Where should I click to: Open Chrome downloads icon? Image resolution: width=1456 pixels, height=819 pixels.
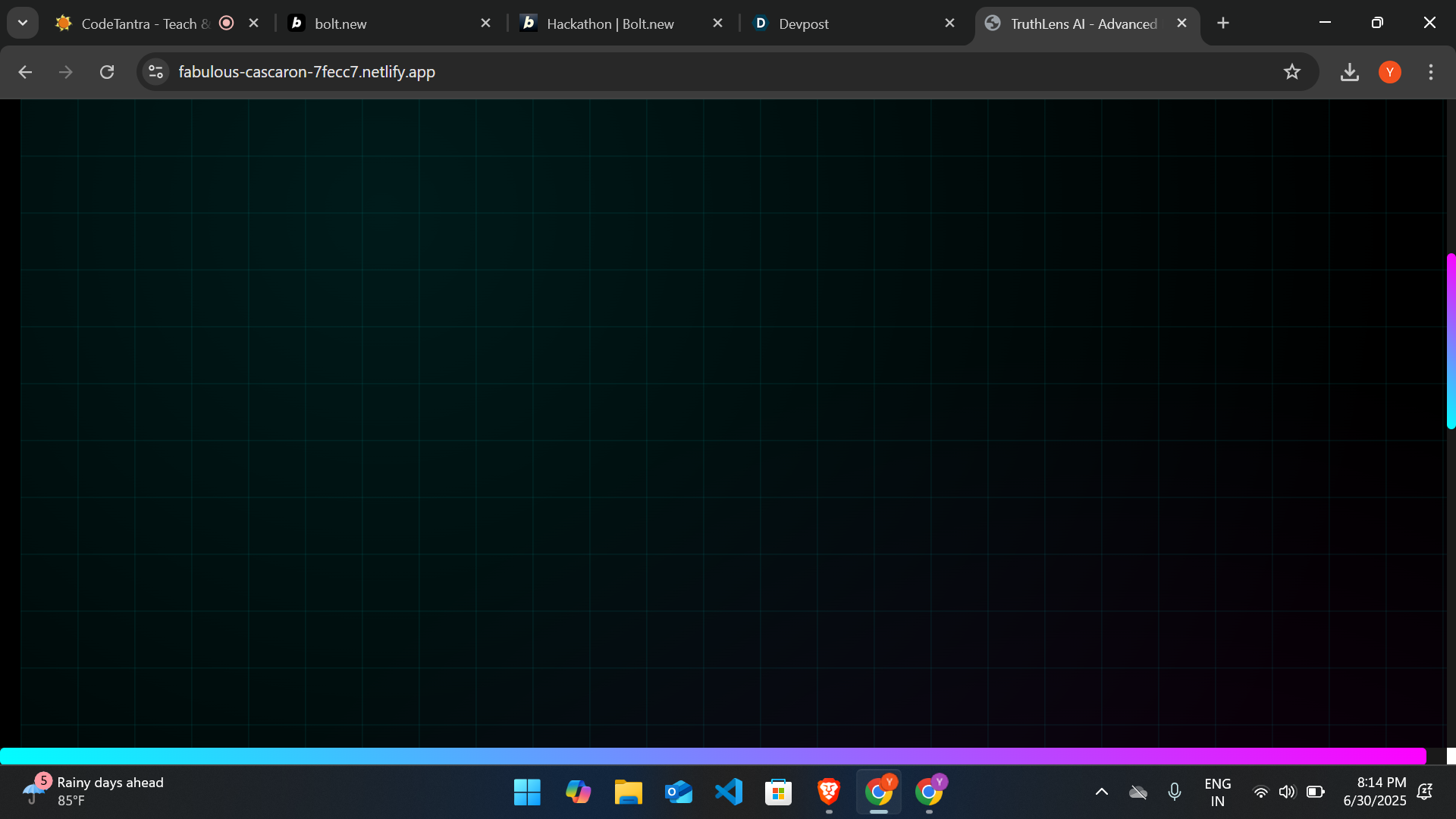1349,72
